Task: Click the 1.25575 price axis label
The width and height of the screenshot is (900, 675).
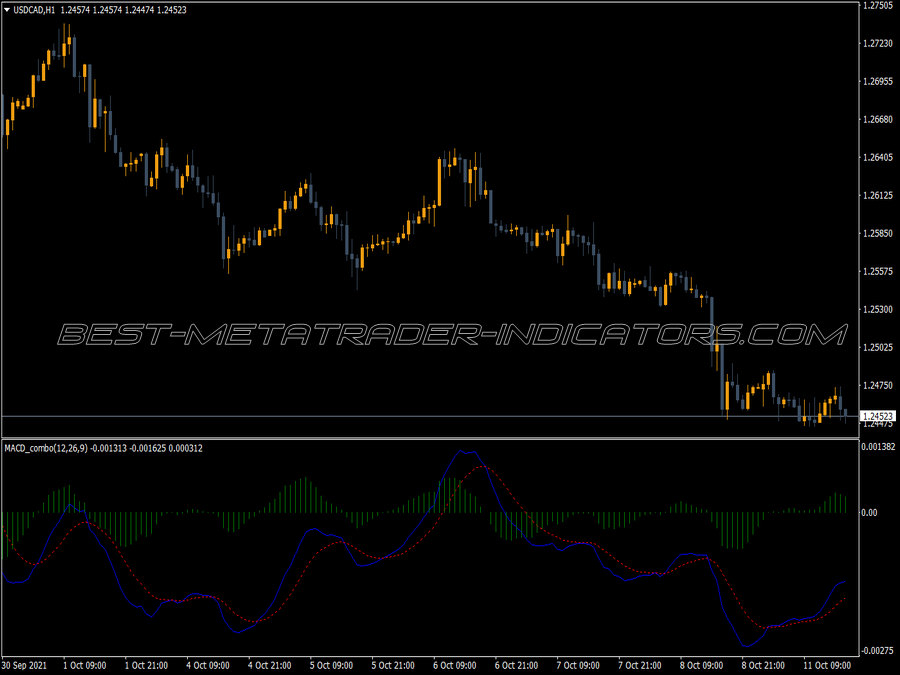Action: [x=878, y=271]
